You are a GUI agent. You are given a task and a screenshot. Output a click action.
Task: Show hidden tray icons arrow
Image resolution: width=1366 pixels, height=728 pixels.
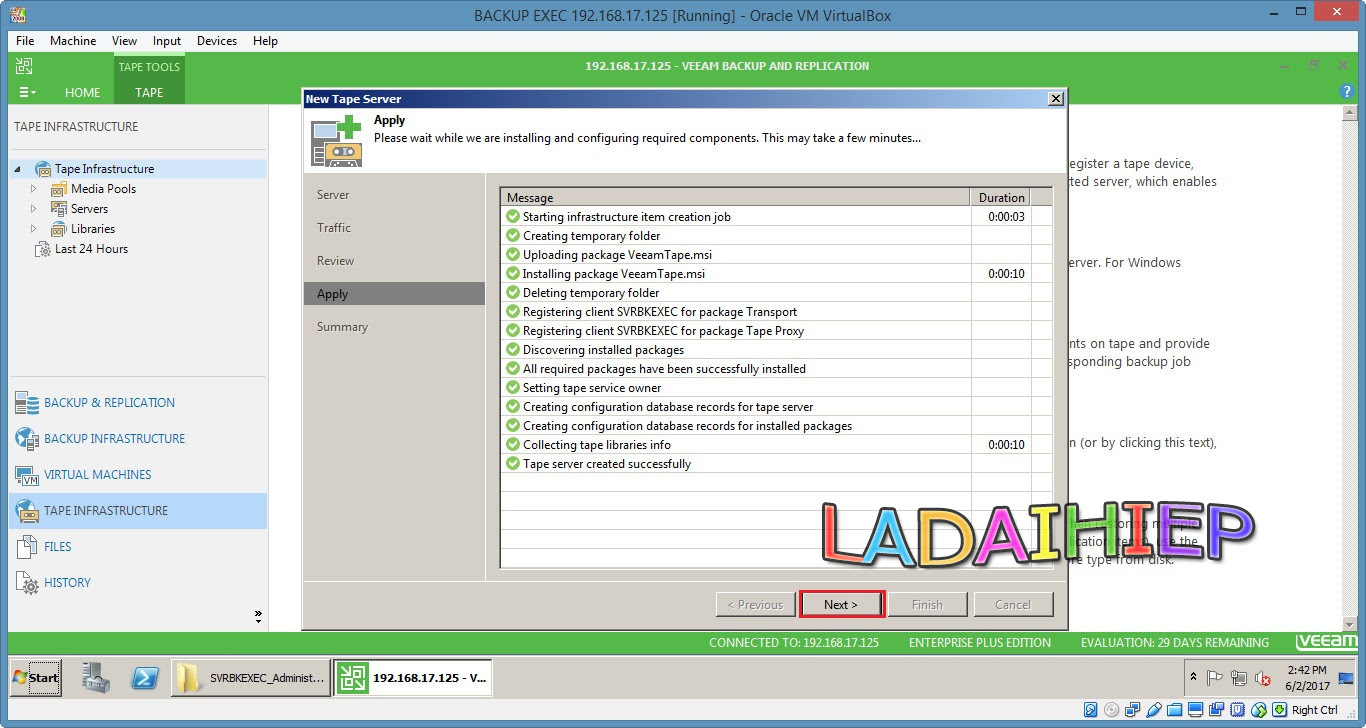[x=1192, y=678]
